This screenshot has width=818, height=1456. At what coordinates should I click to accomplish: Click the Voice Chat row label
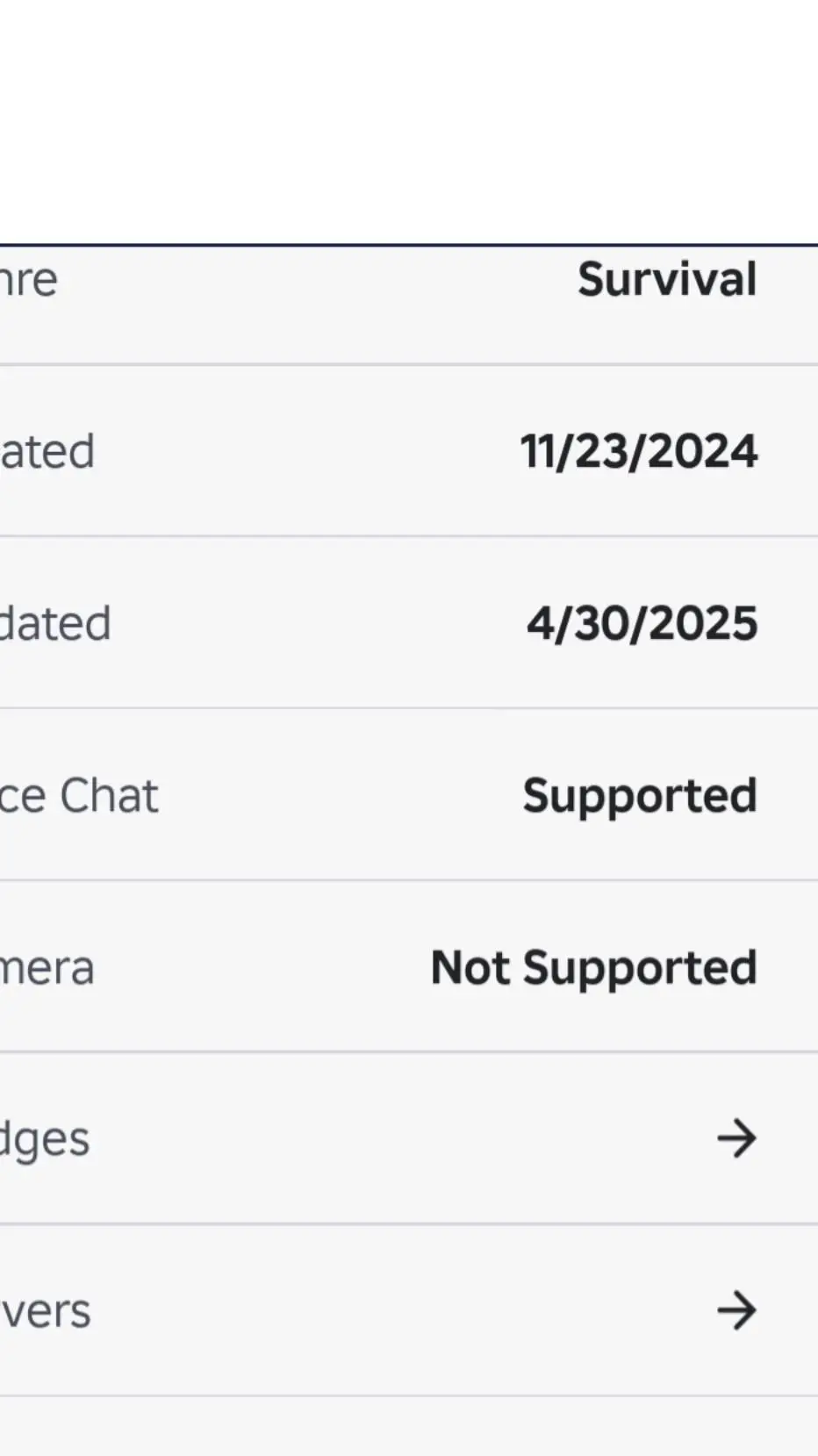pyautogui.click(x=79, y=796)
